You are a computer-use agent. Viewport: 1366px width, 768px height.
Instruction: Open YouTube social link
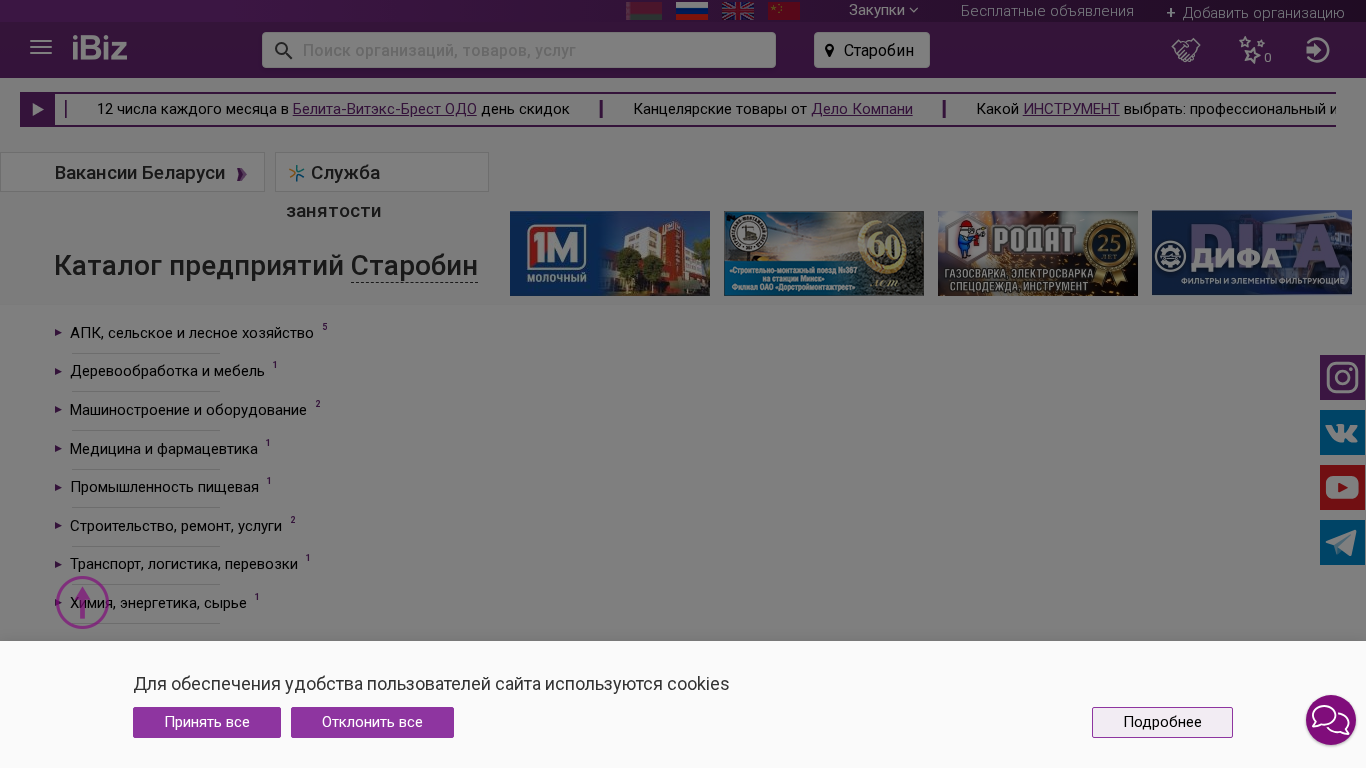[1342, 487]
